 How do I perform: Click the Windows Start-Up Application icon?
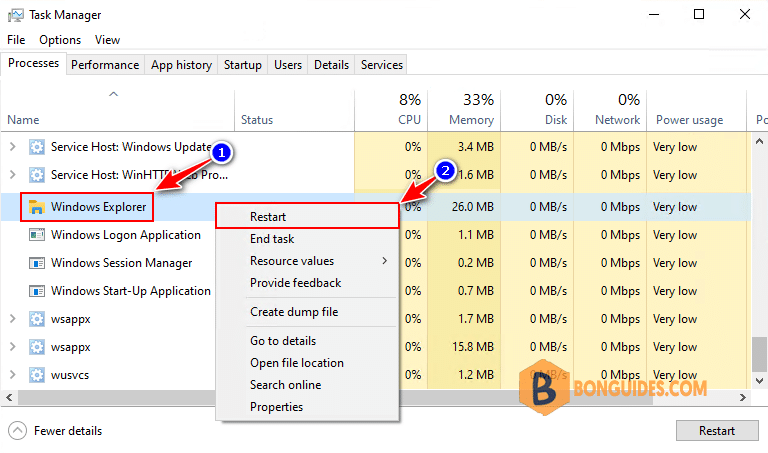(x=37, y=291)
